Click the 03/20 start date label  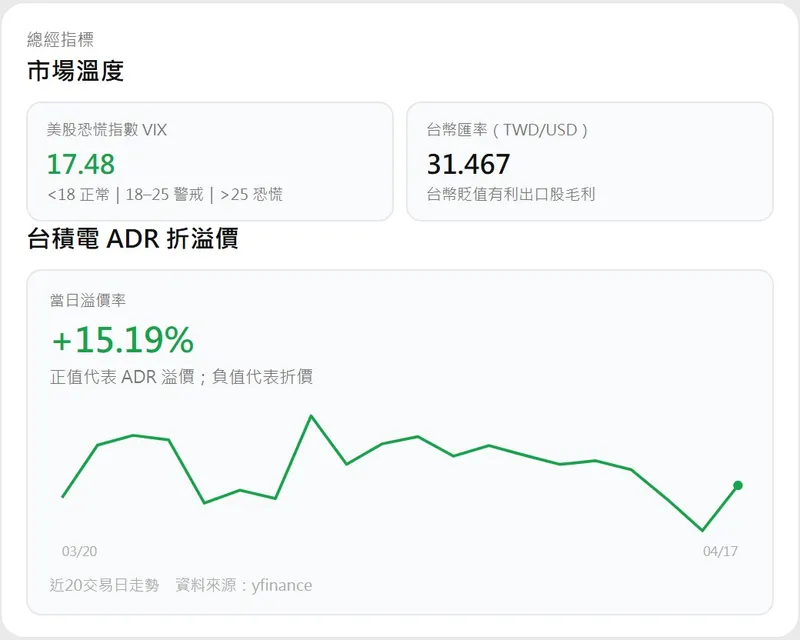pyautogui.click(x=80, y=551)
